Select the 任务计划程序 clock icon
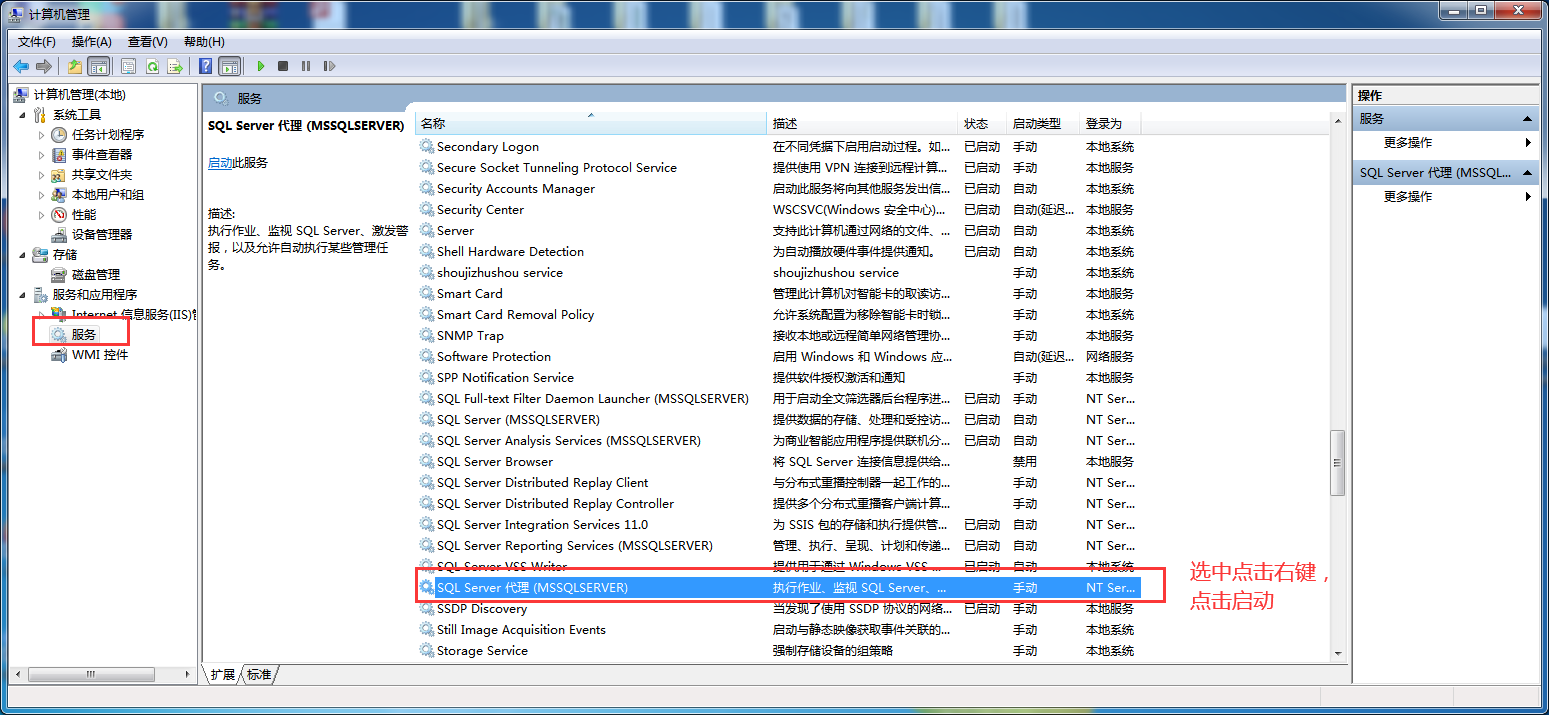Viewport: 1549px width, 715px height. pos(59,134)
